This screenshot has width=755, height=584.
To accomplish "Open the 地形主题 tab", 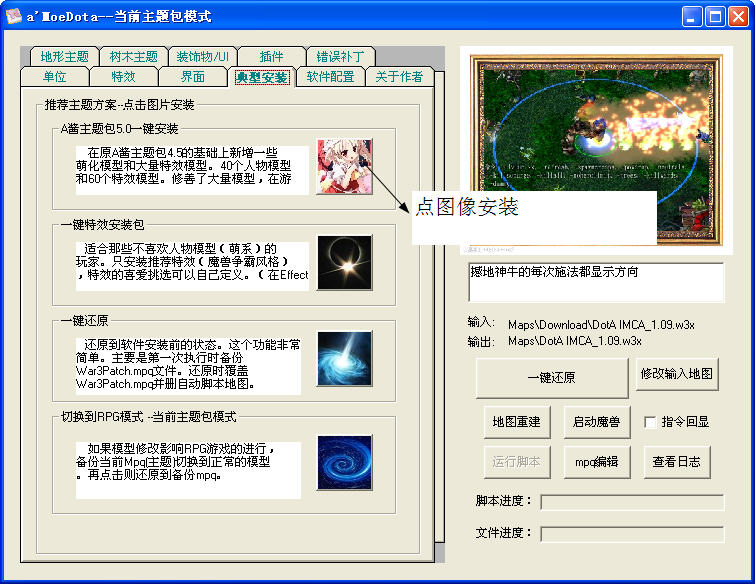I will (64, 57).
